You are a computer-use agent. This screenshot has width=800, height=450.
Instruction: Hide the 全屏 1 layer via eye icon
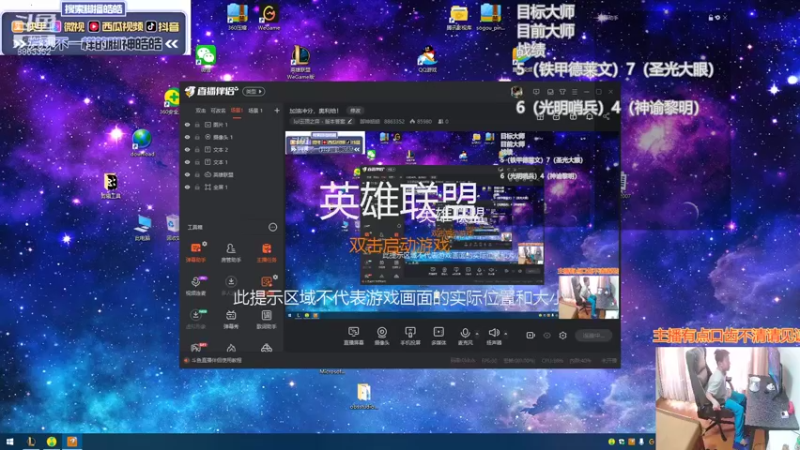click(x=187, y=187)
